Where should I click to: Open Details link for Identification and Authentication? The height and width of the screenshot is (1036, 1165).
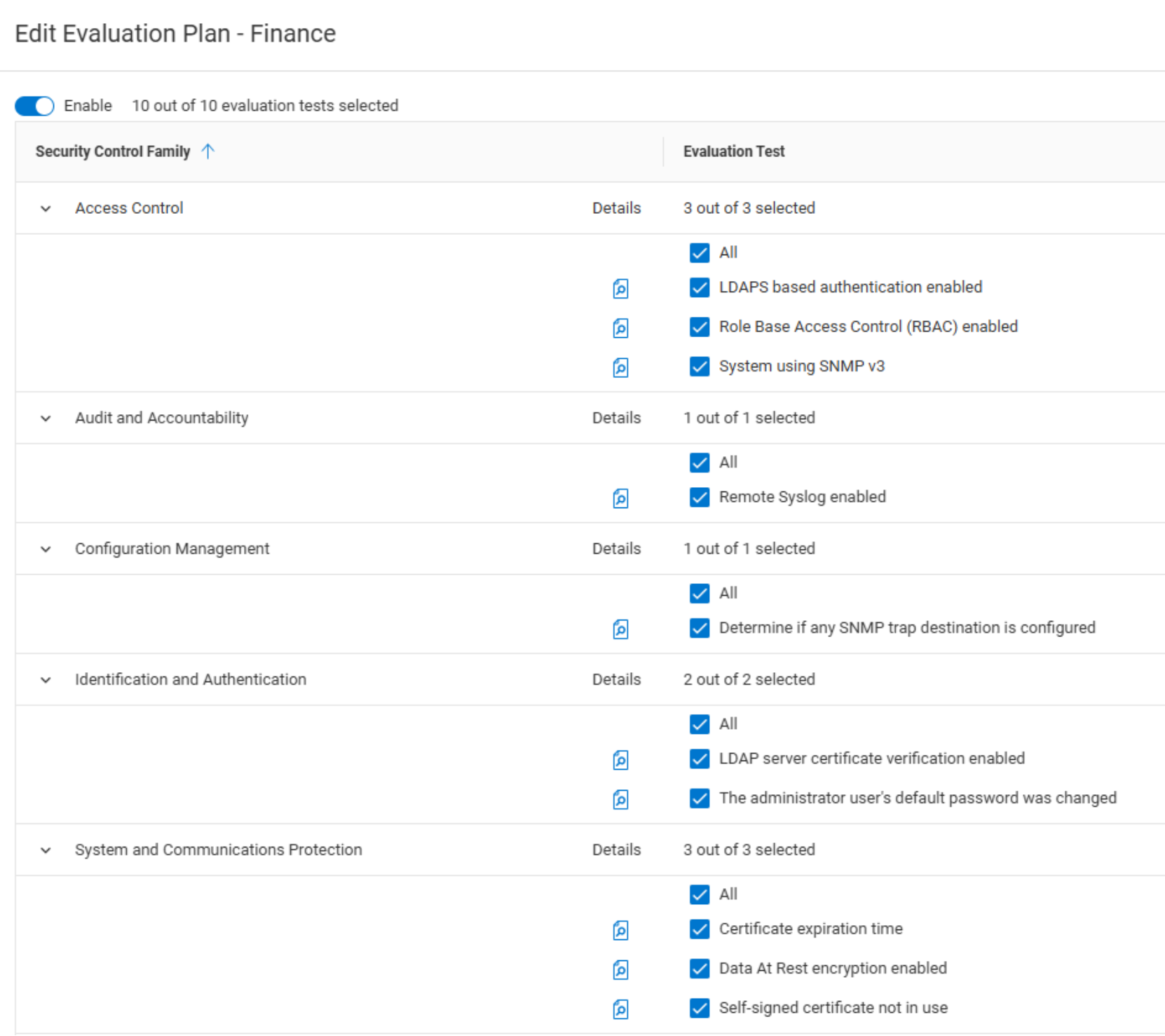click(x=616, y=679)
